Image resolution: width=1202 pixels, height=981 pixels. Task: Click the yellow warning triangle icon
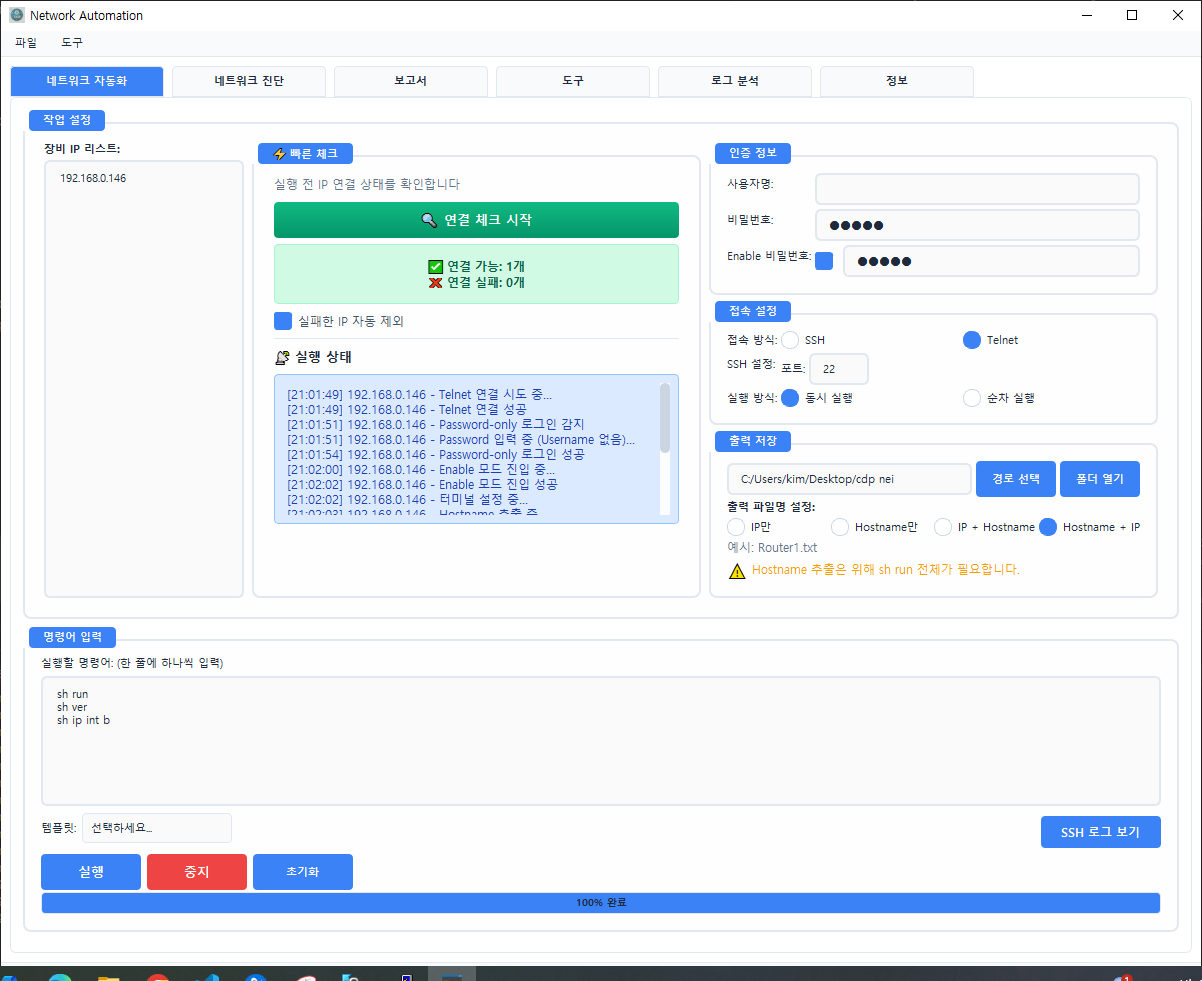click(x=737, y=571)
